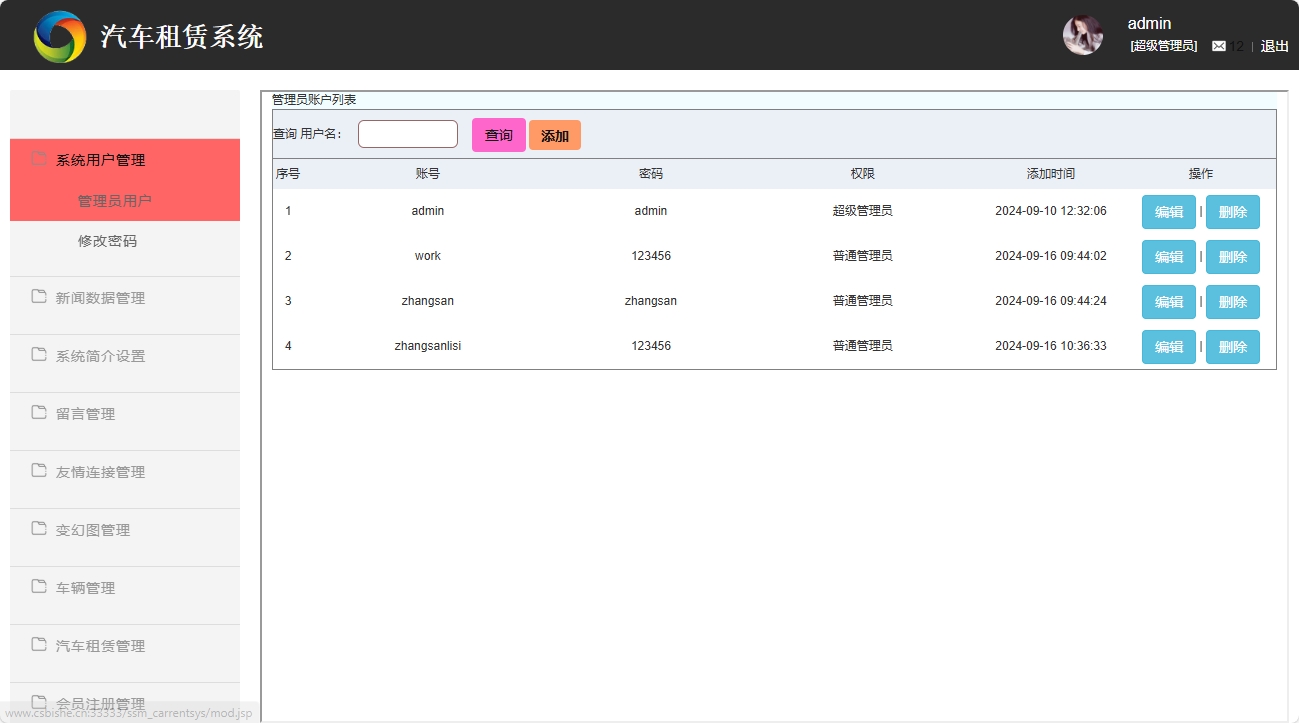Click 编辑 for user work
This screenshot has height=723, width=1299.
tap(1168, 256)
